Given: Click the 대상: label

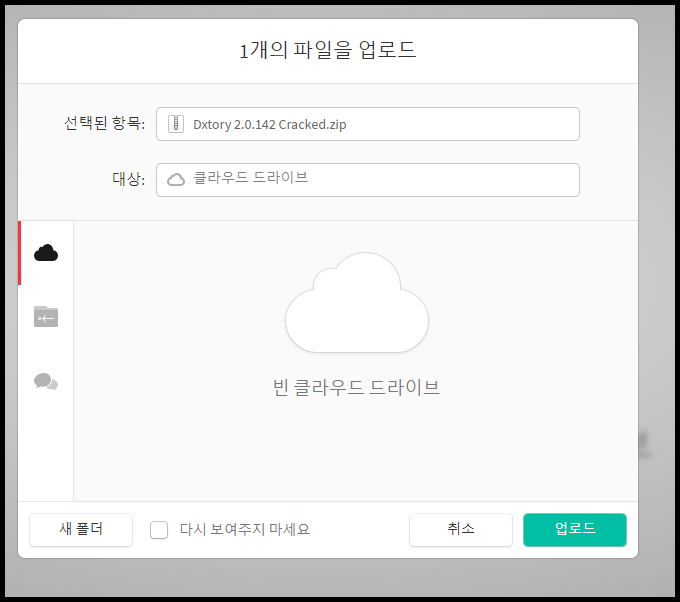Looking at the screenshot, I should click(x=128, y=179).
